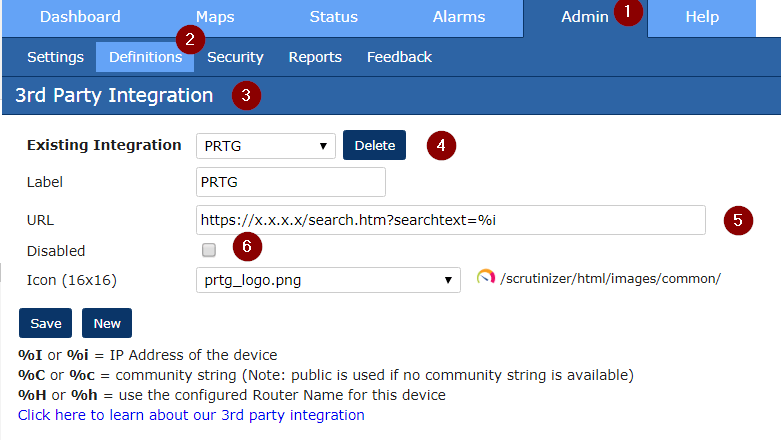This screenshot has width=781, height=440.
Task: Delete the PRTG integration
Action: [x=375, y=146]
